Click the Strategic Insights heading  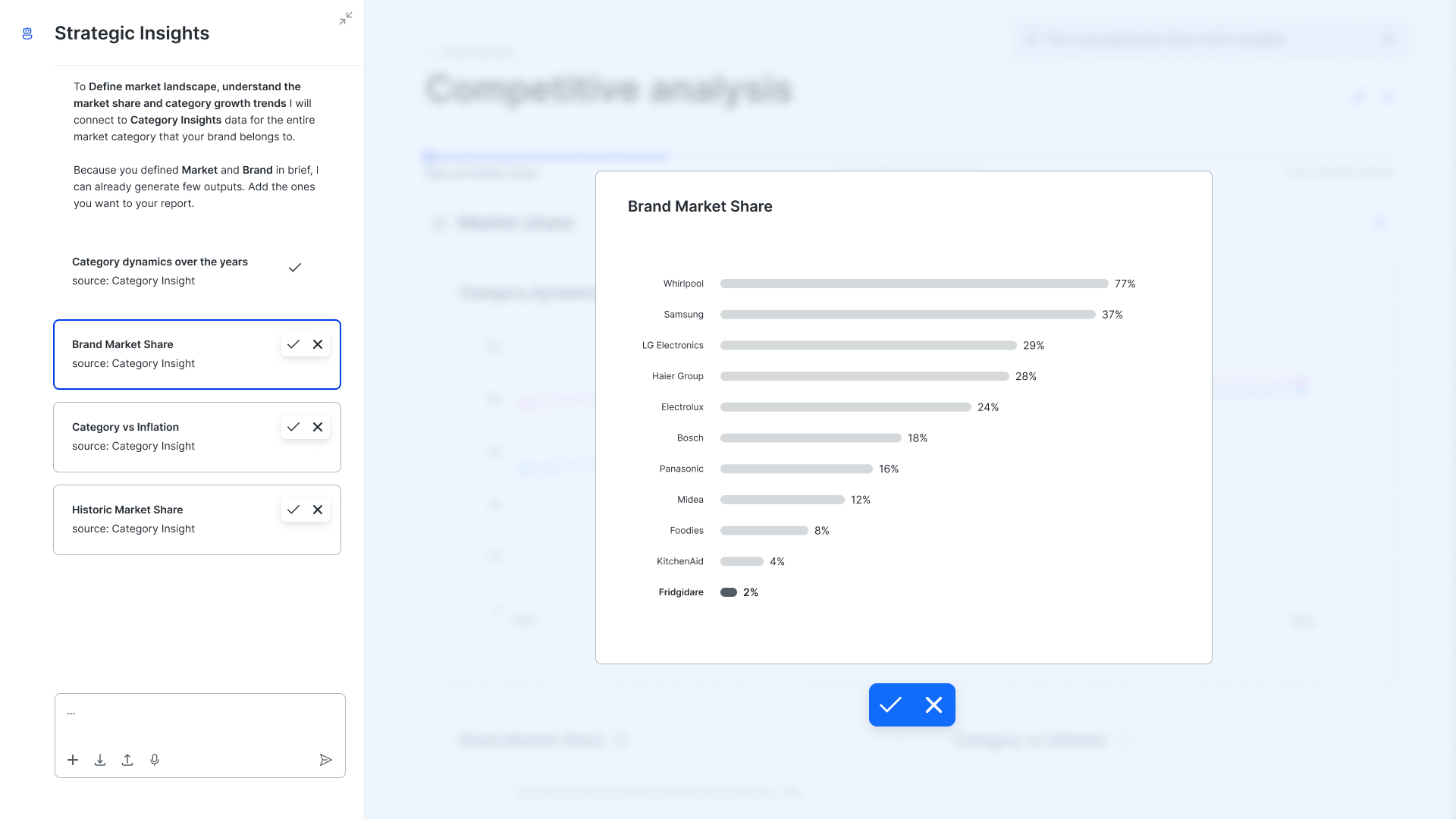pyautogui.click(x=132, y=33)
